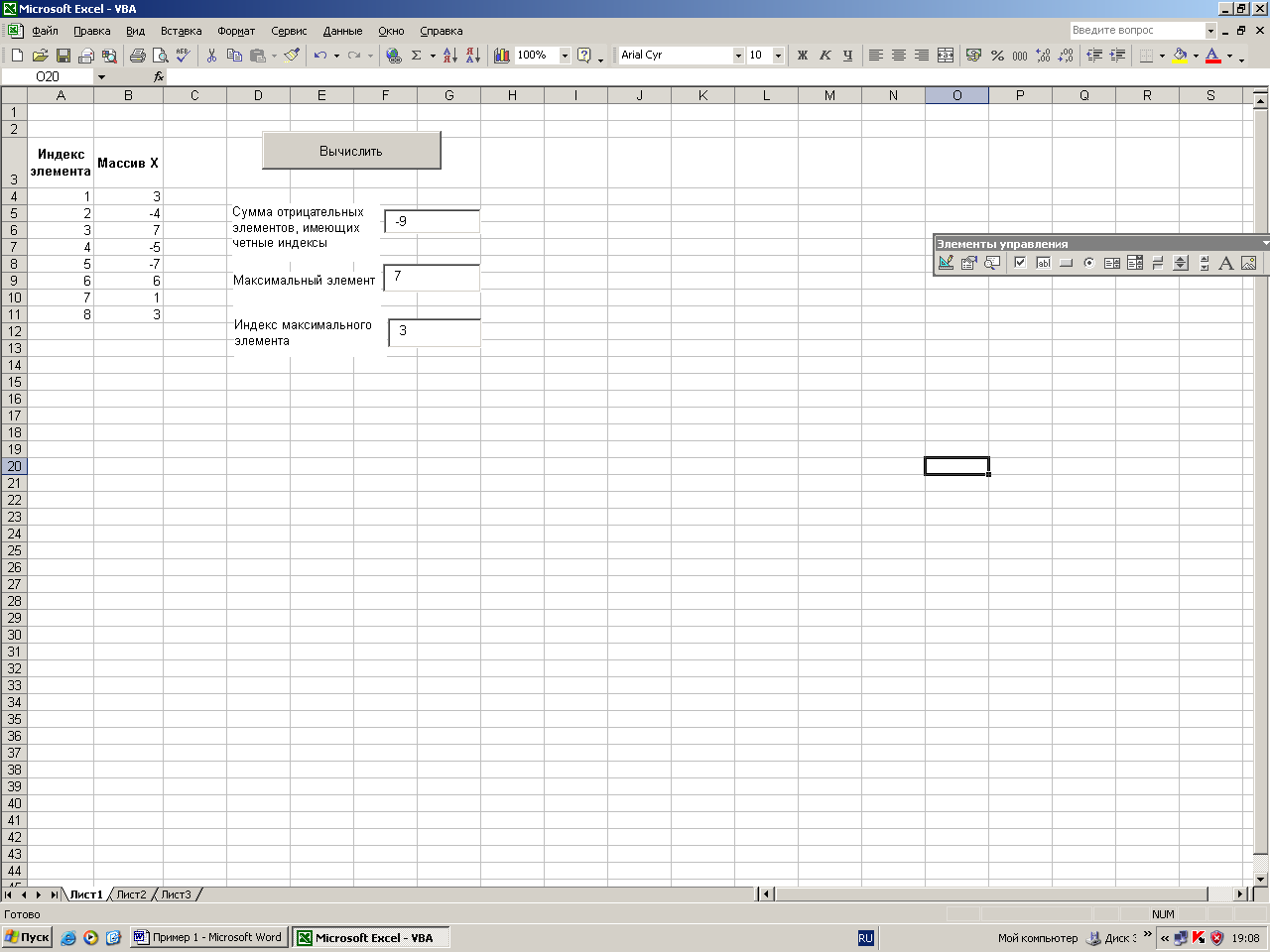The width and height of the screenshot is (1270, 952).
Task: Save the workbook with floppy disk icon
Action: [63, 56]
